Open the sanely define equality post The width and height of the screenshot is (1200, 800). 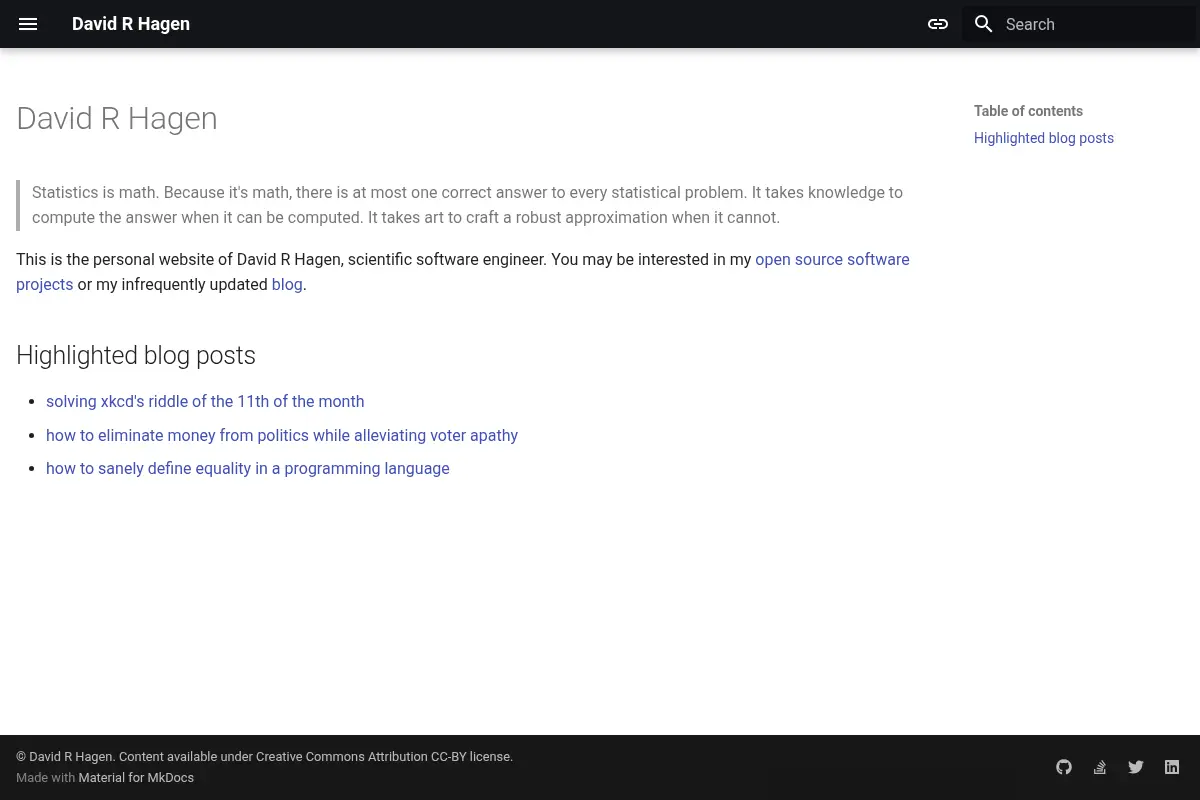pos(248,468)
